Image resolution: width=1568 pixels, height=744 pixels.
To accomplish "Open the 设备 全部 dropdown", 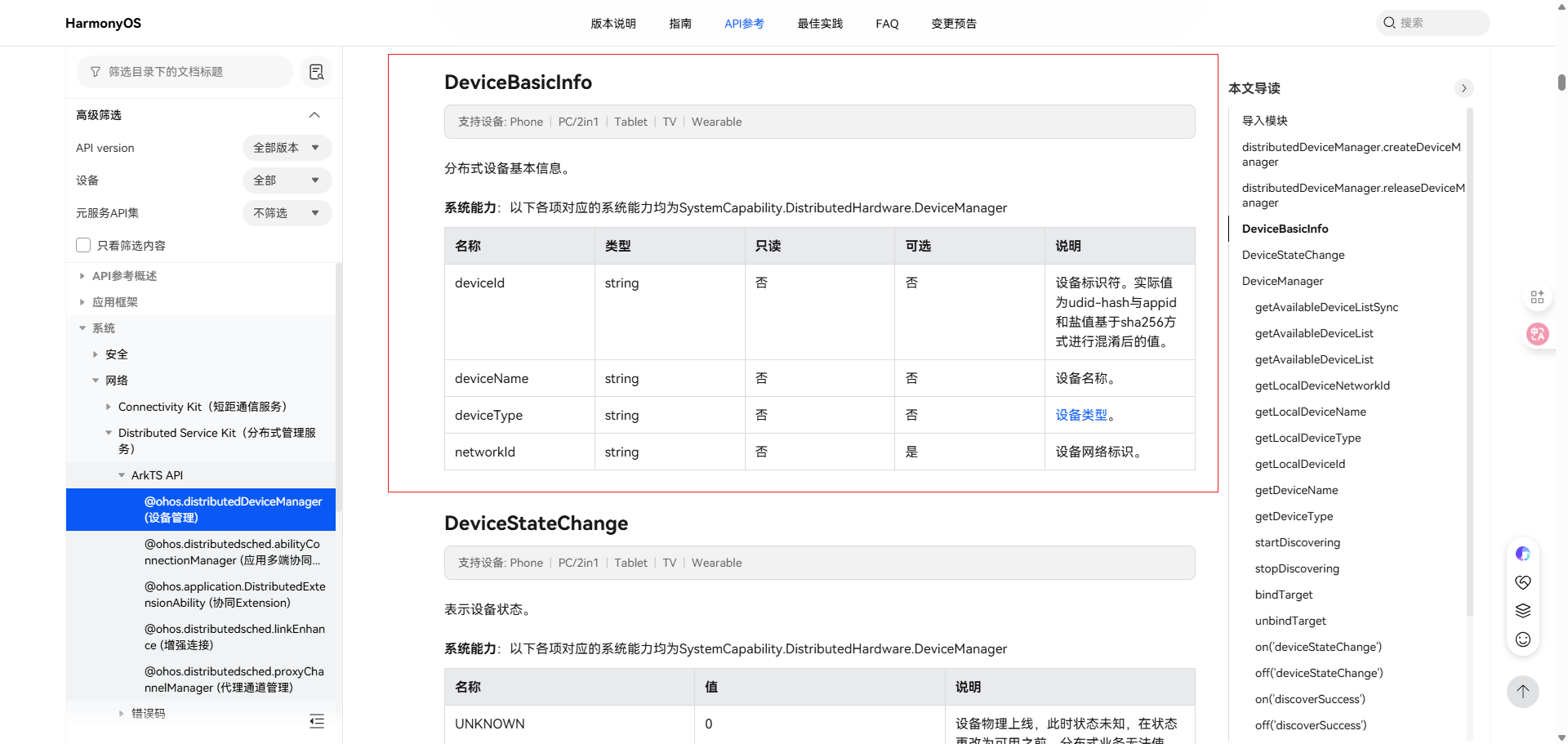I will click(x=287, y=180).
